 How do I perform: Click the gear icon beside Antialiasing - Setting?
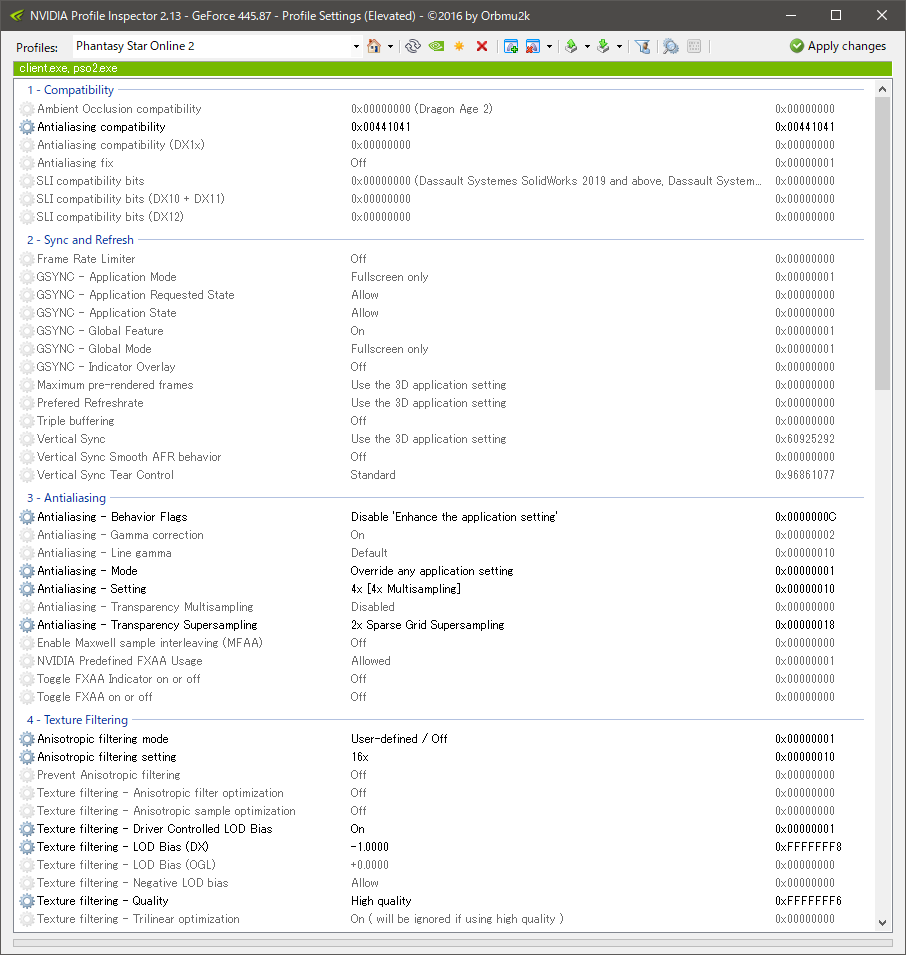[x=27, y=589]
